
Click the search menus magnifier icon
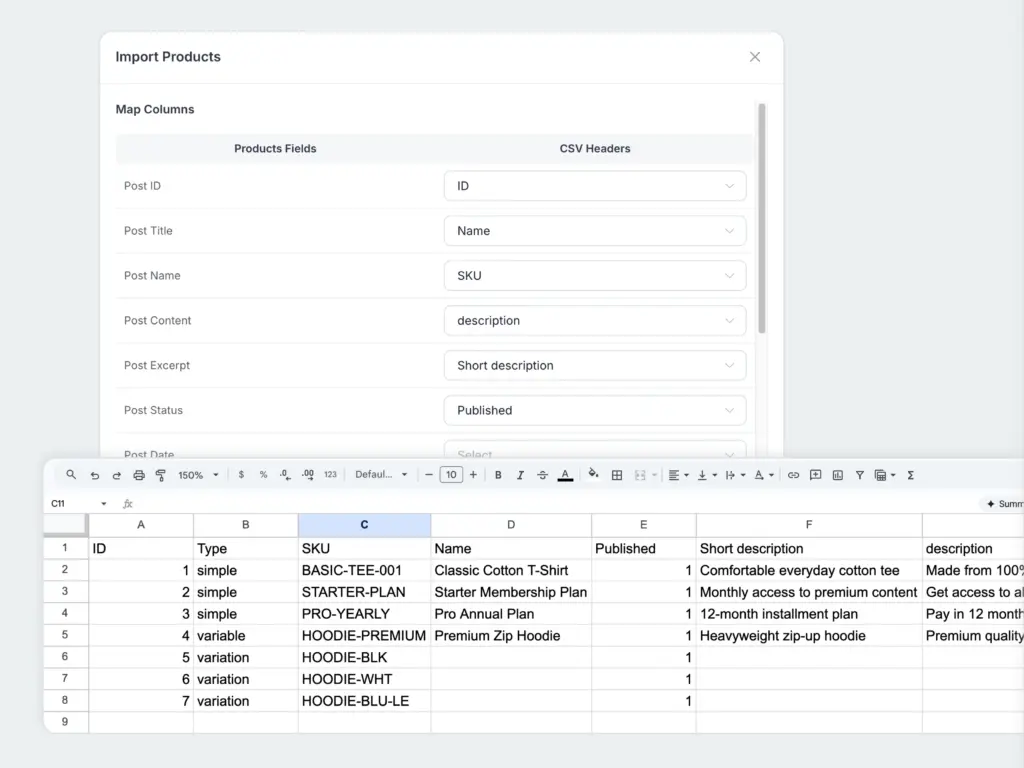(71, 475)
